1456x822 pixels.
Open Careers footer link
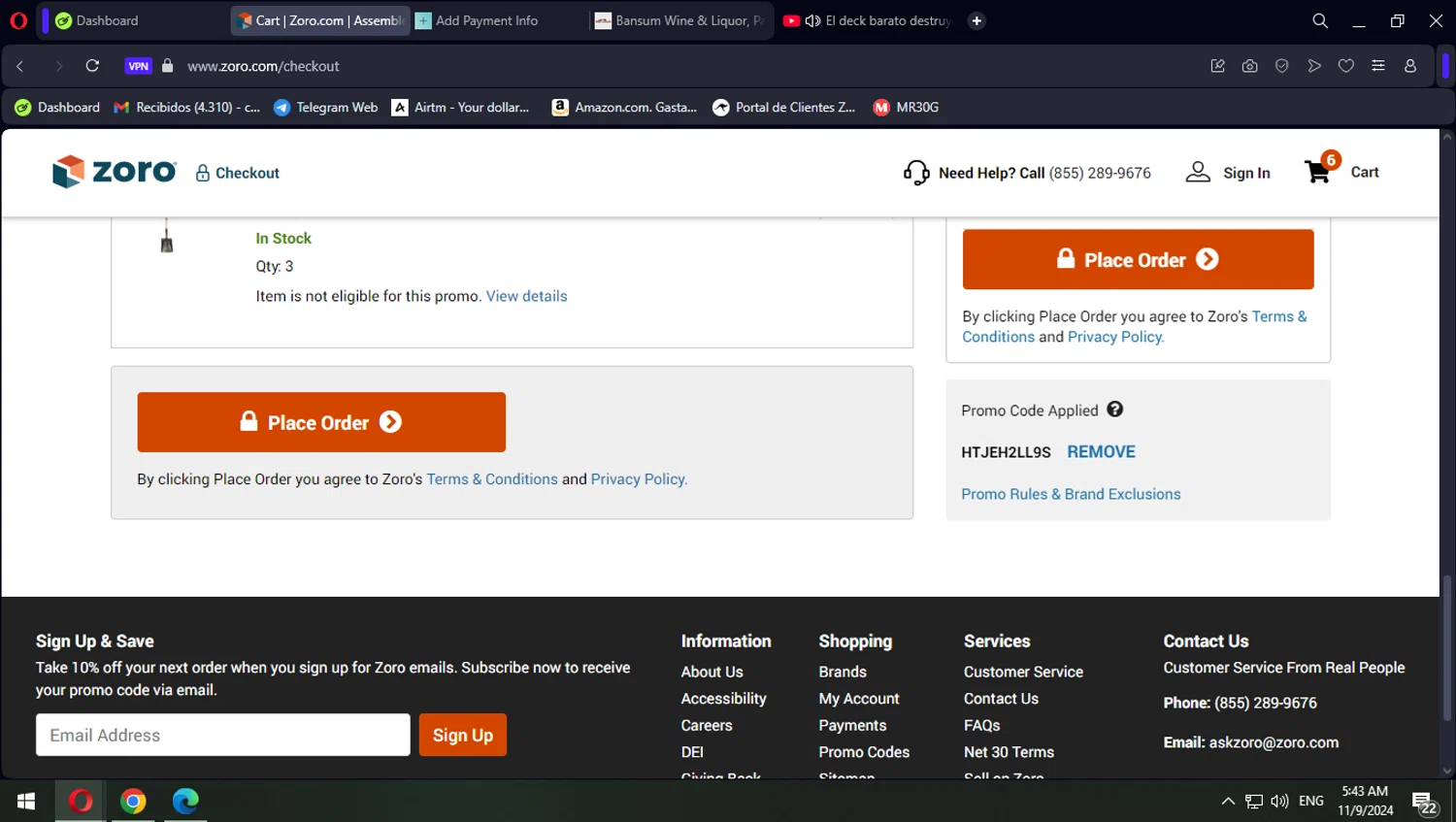[x=707, y=725]
